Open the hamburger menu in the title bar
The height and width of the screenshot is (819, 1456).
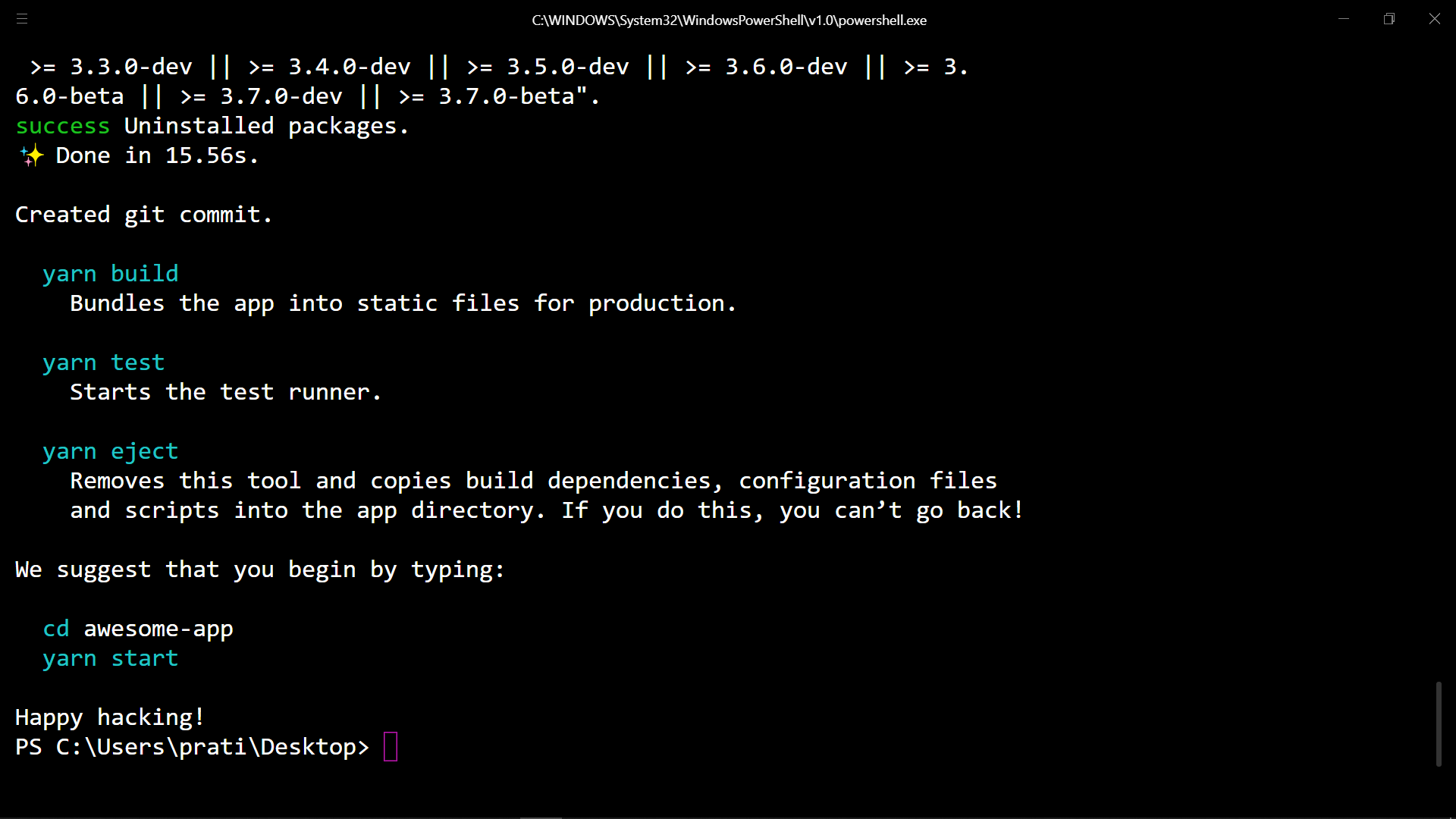click(x=22, y=19)
